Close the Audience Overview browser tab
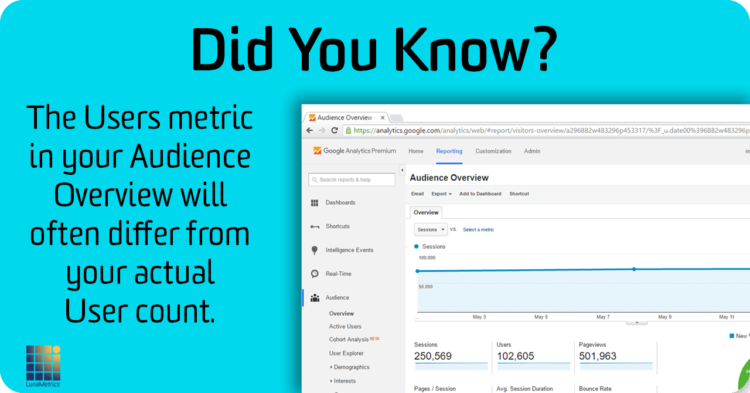This screenshot has width=750, height=393. click(383, 118)
